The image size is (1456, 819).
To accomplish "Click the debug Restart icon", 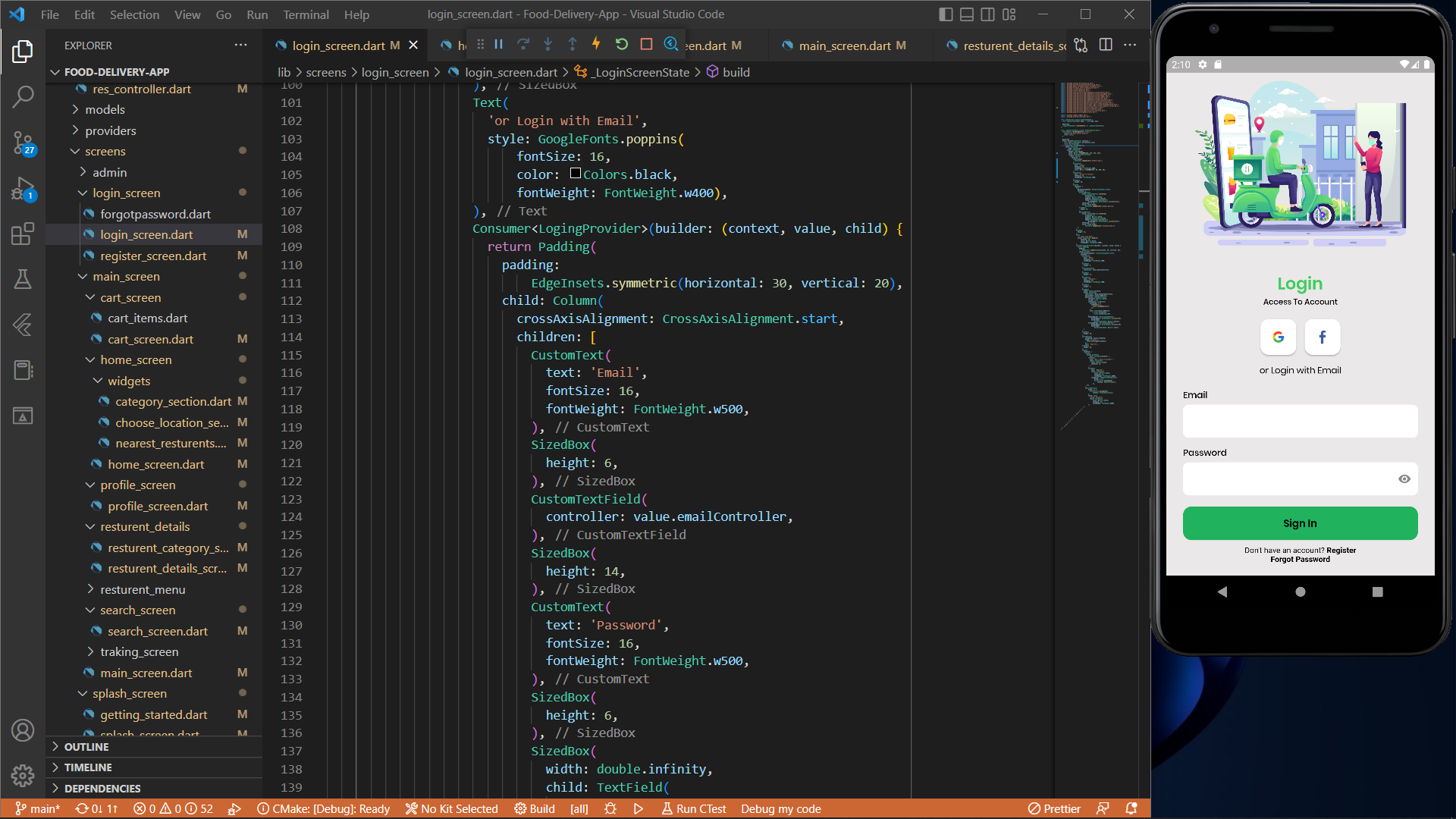I will 621,45.
